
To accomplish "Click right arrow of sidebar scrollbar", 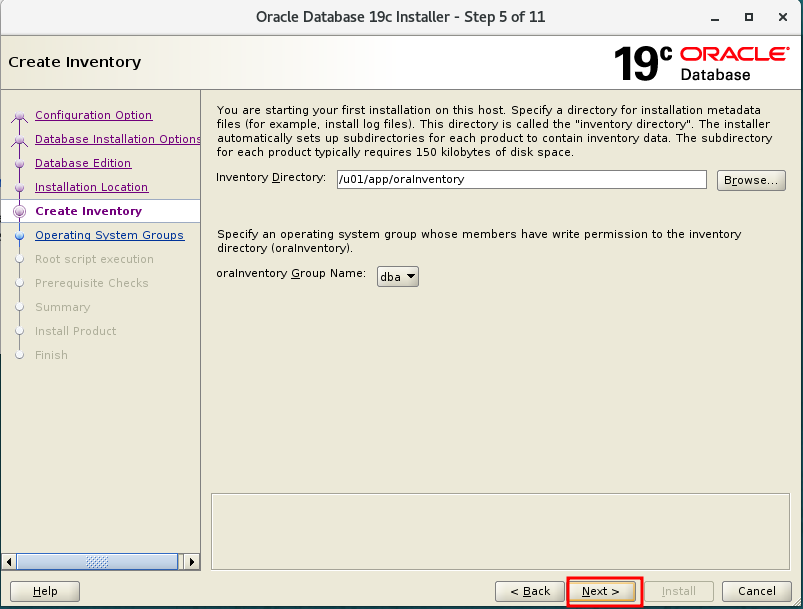I will (x=192, y=562).
